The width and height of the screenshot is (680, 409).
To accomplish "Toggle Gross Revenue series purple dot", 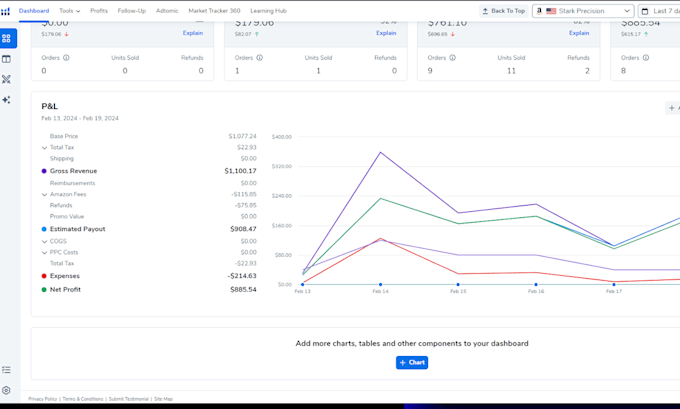I will pyautogui.click(x=44, y=171).
